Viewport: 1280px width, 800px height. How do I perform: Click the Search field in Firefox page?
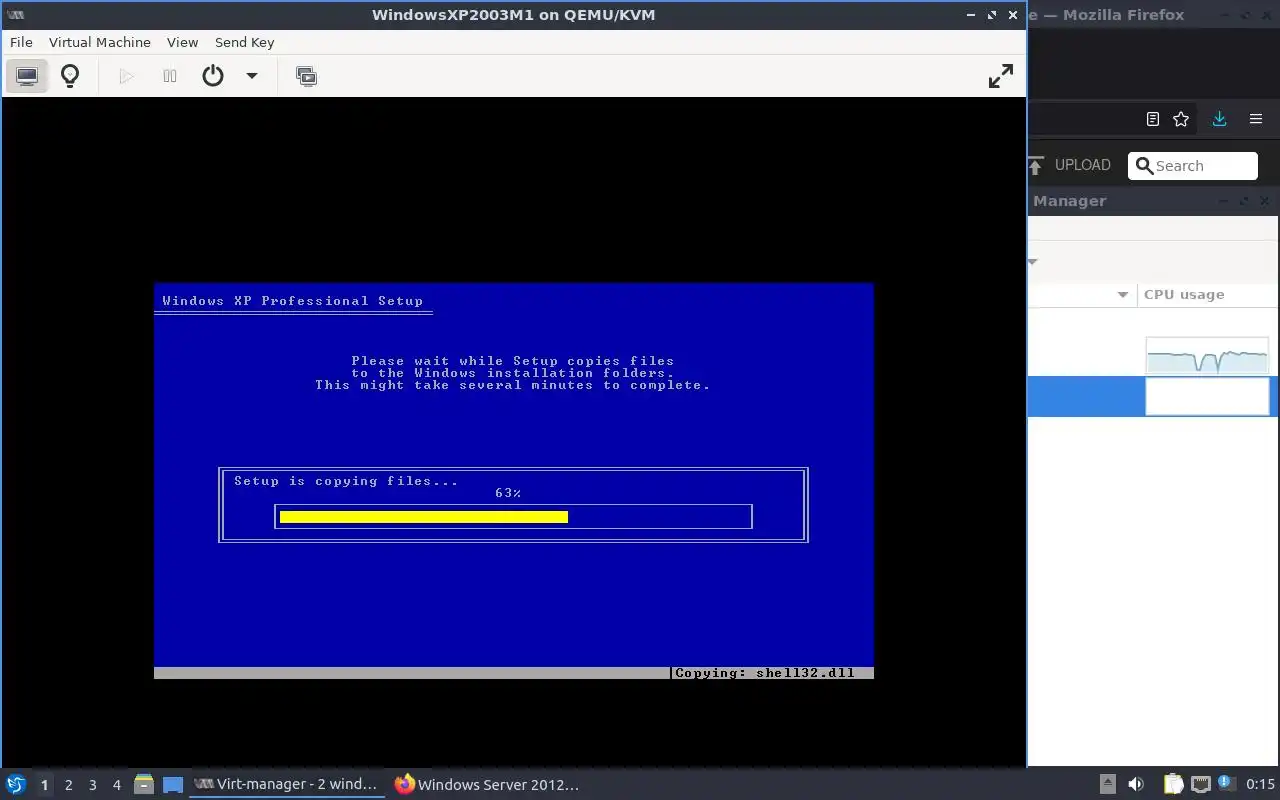[x=1193, y=166]
